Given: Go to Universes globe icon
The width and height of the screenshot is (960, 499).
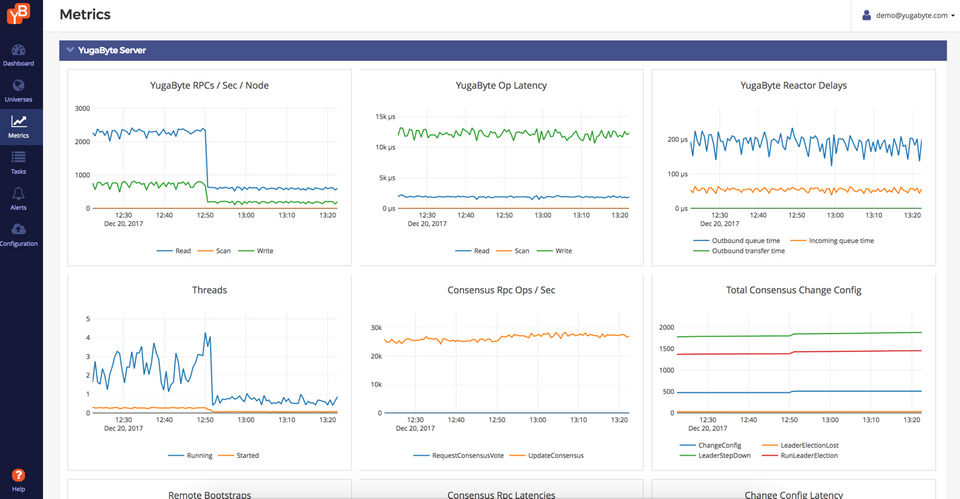Looking at the screenshot, I should coord(18,87).
